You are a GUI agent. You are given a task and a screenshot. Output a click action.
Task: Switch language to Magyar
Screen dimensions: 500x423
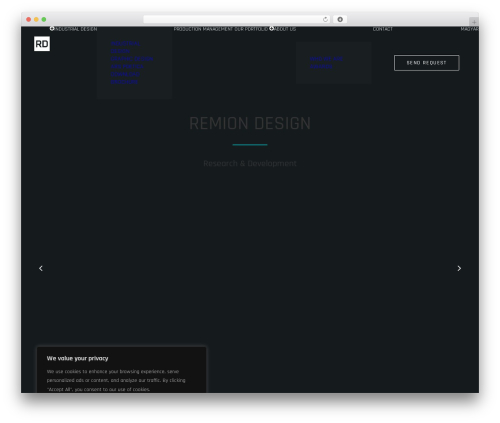pos(469,29)
